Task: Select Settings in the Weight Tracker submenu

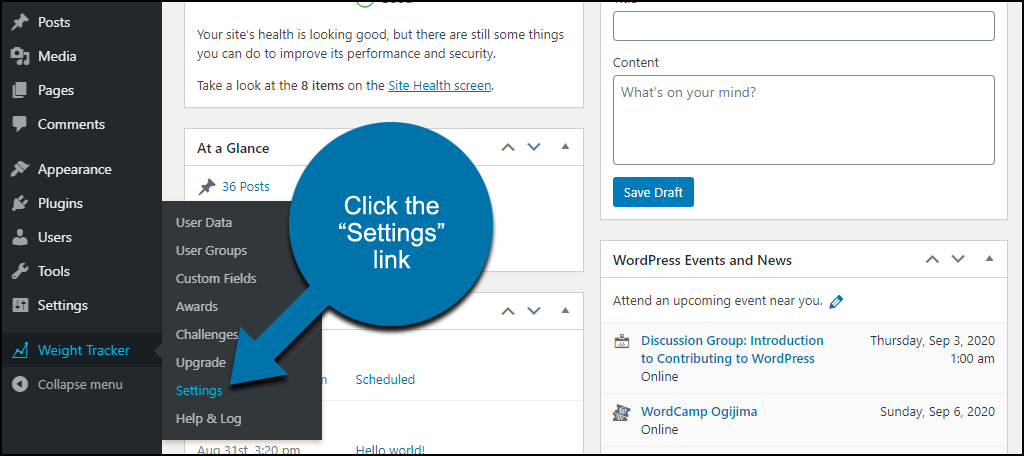Action: [199, 391]
